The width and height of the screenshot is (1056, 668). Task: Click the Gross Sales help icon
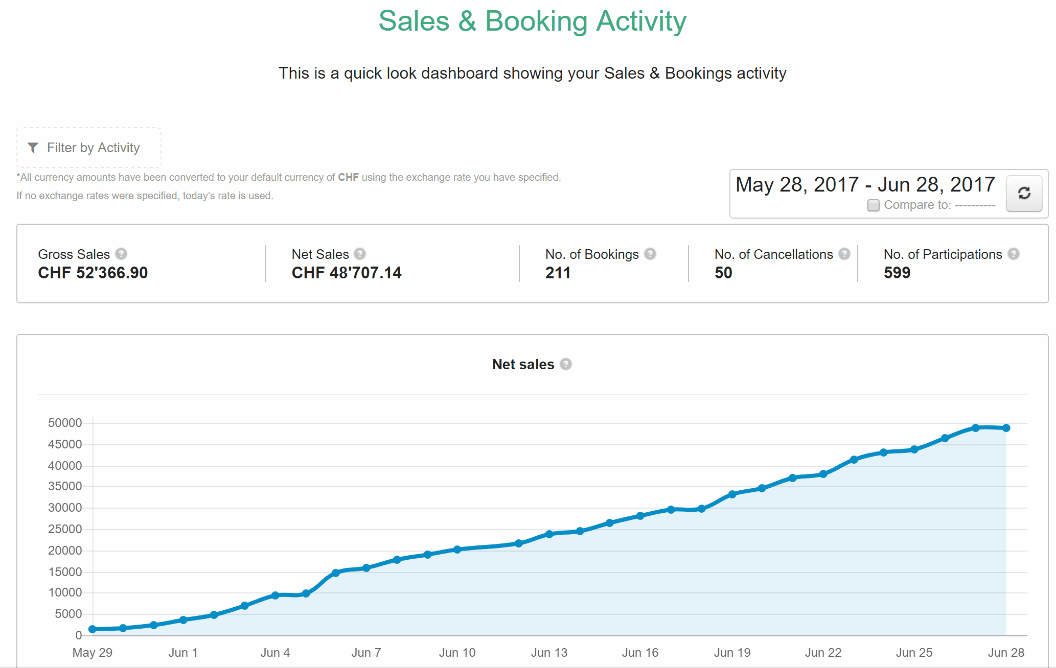click(121, 254)
